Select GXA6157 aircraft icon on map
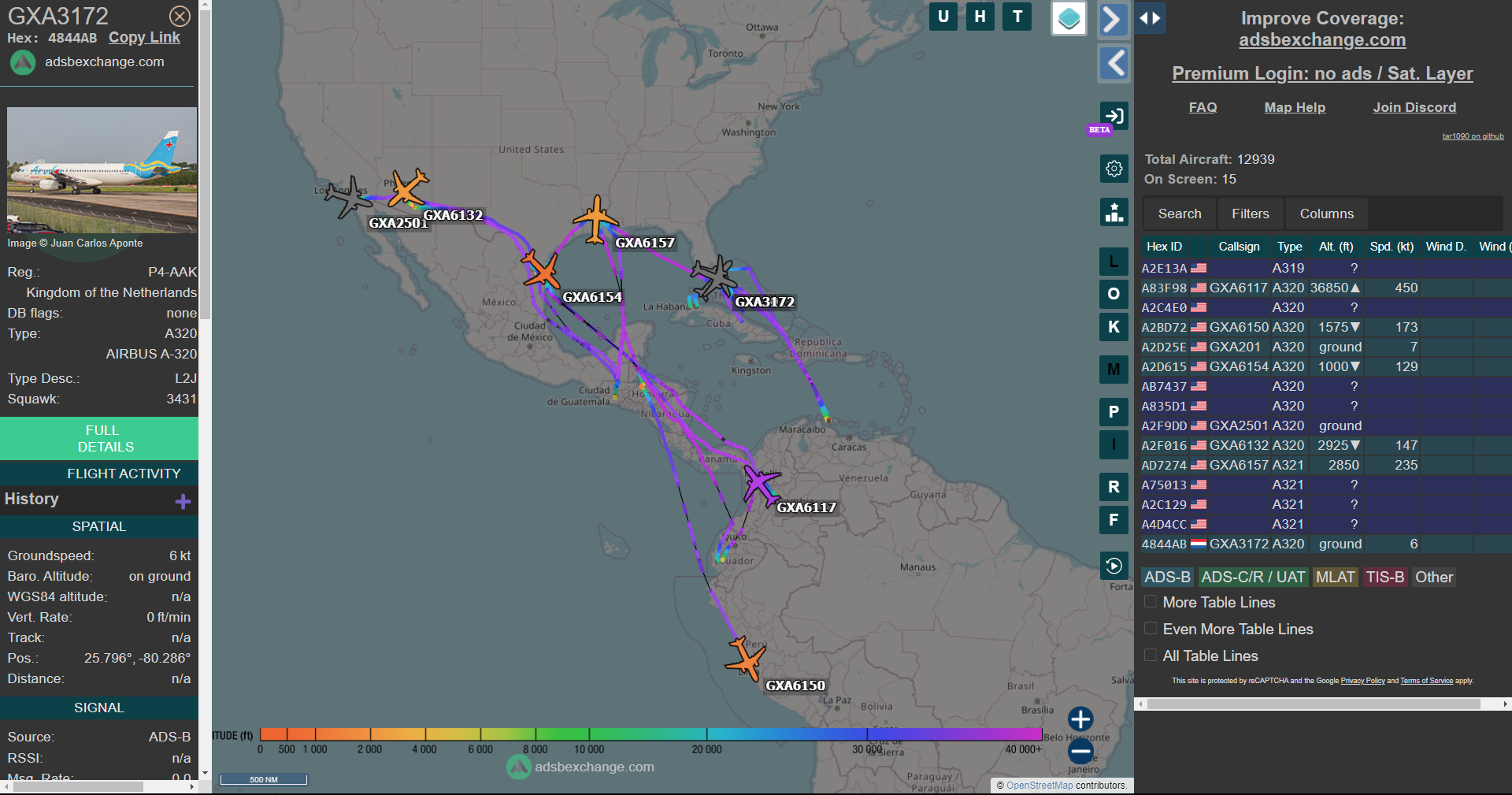 click(x=595, y=218)
